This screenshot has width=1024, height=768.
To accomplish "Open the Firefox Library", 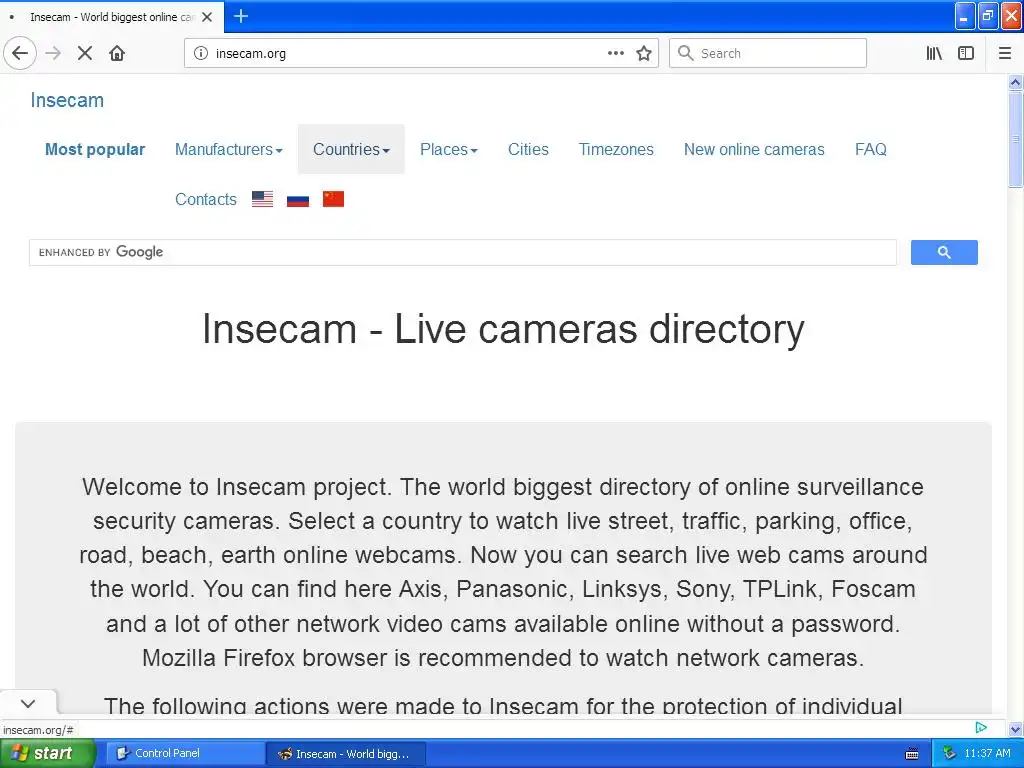I will (934, 54).
